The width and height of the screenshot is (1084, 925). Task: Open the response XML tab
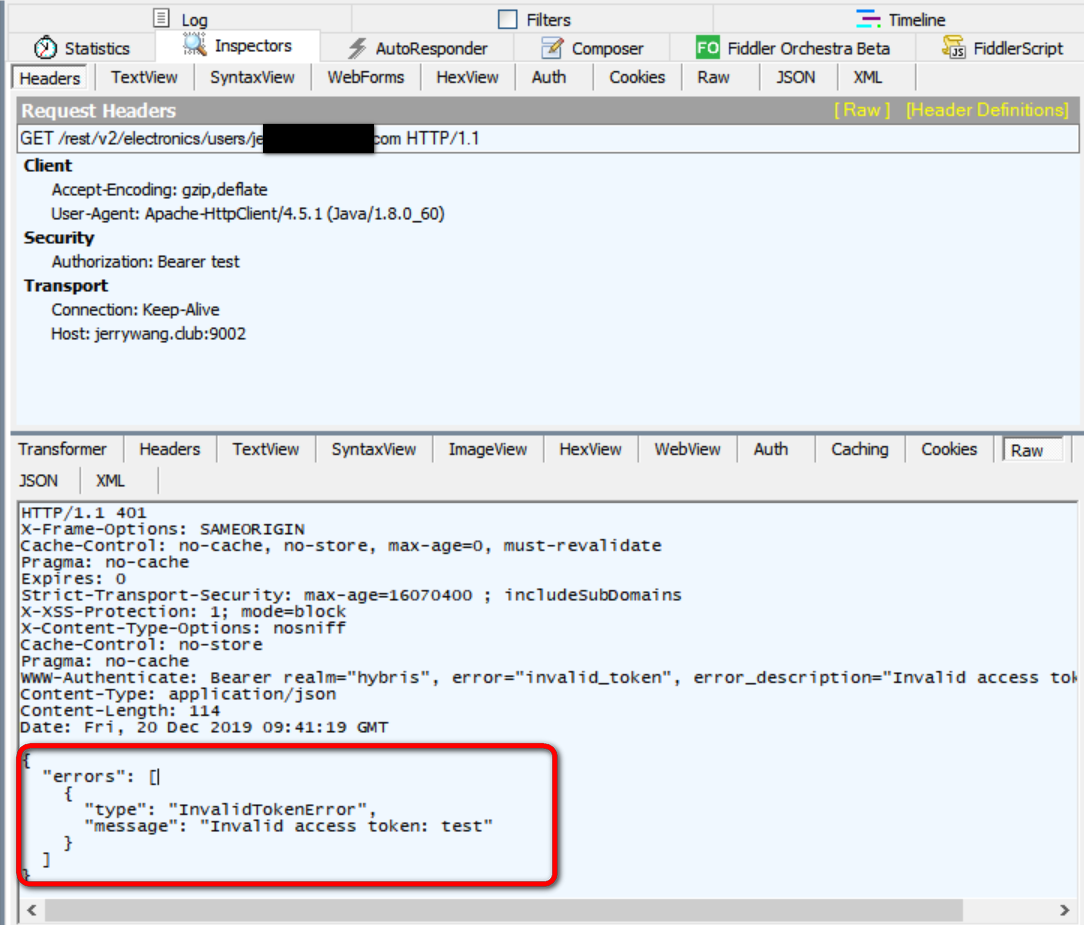[111, 480]
